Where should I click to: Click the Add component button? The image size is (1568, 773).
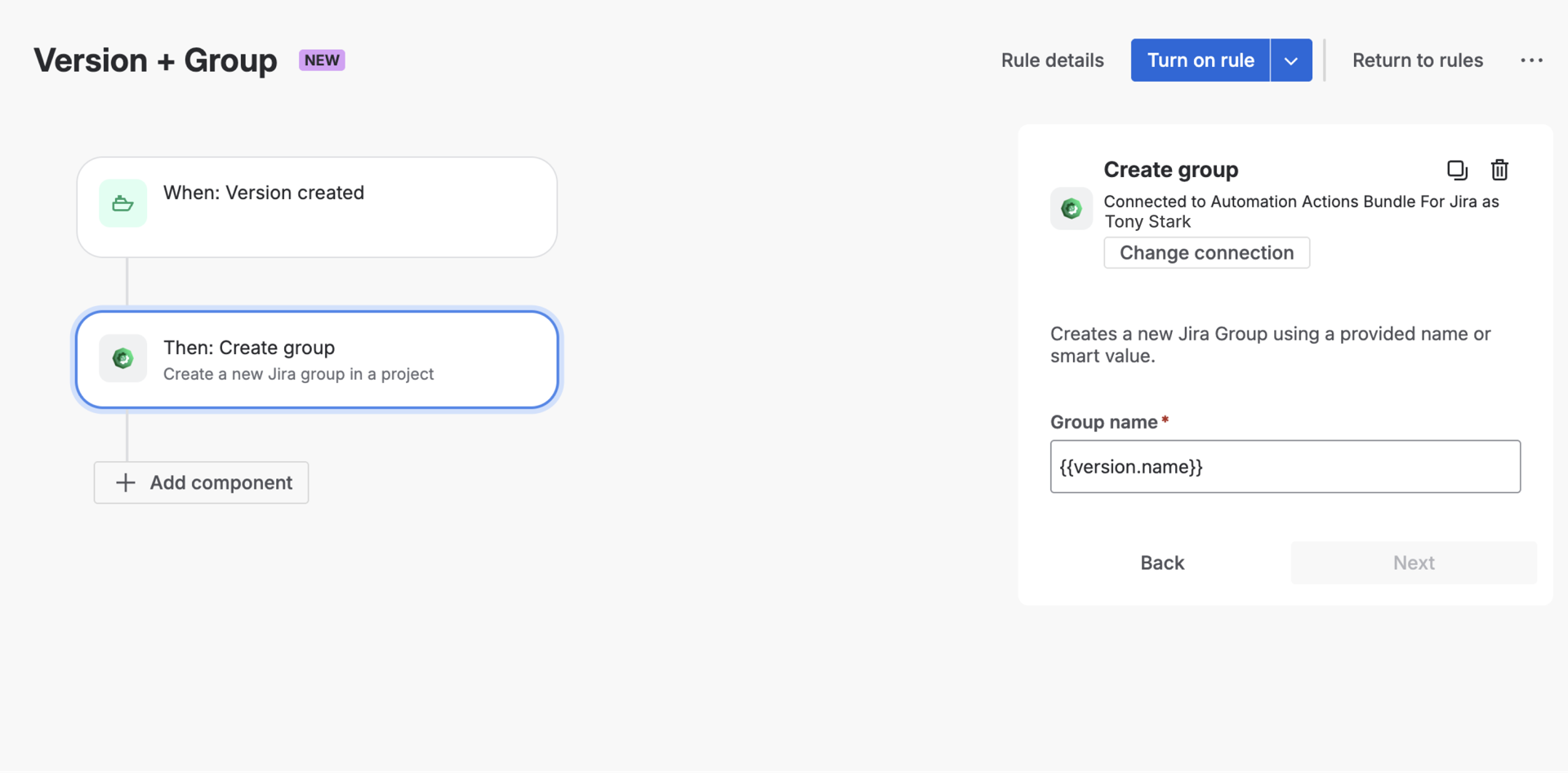201,483
